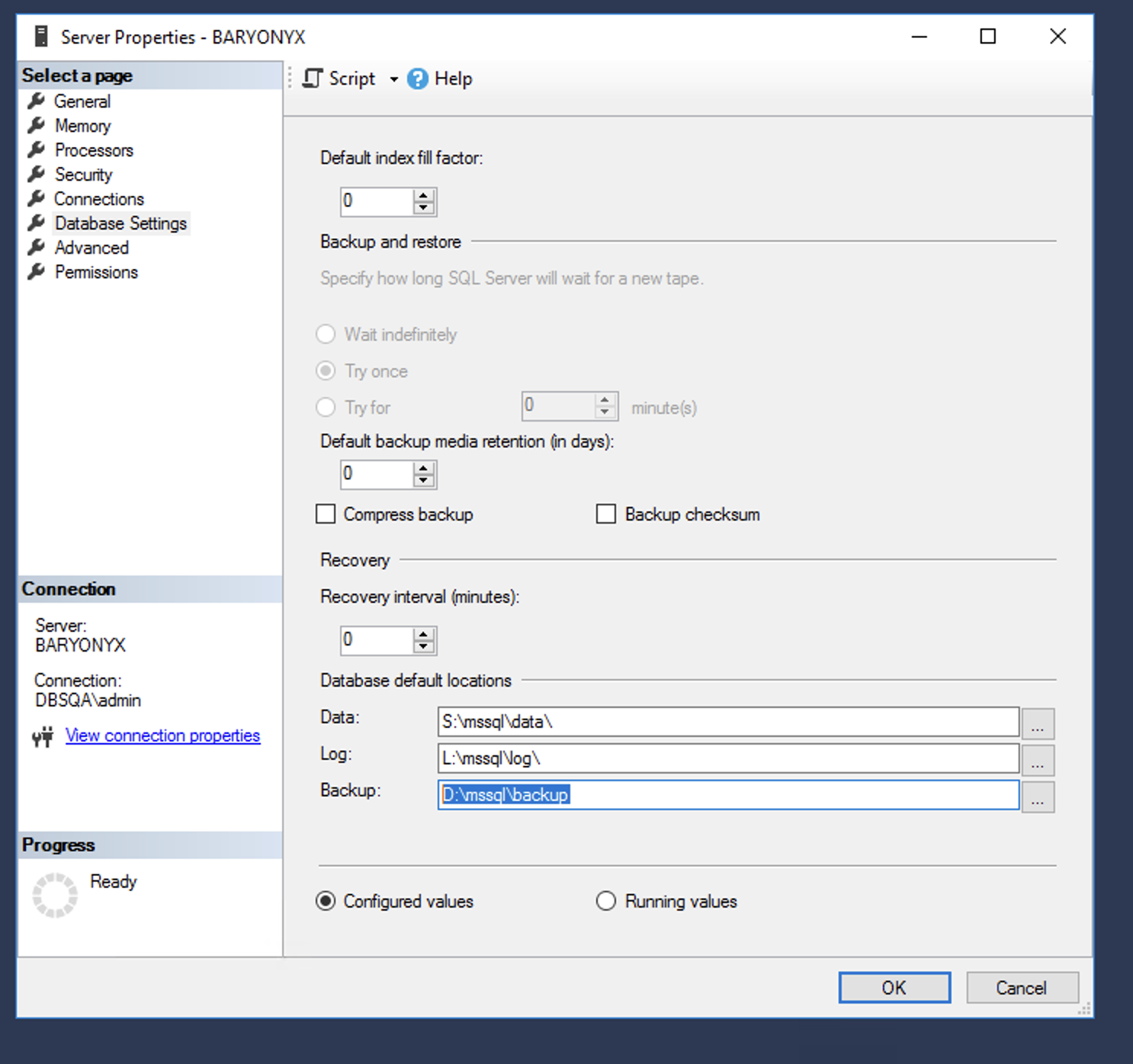The height and width of the screenshot is (1064, 1133).
Task: Click the wrench-plug connection properties icon
Action: (x=41, y=736)
